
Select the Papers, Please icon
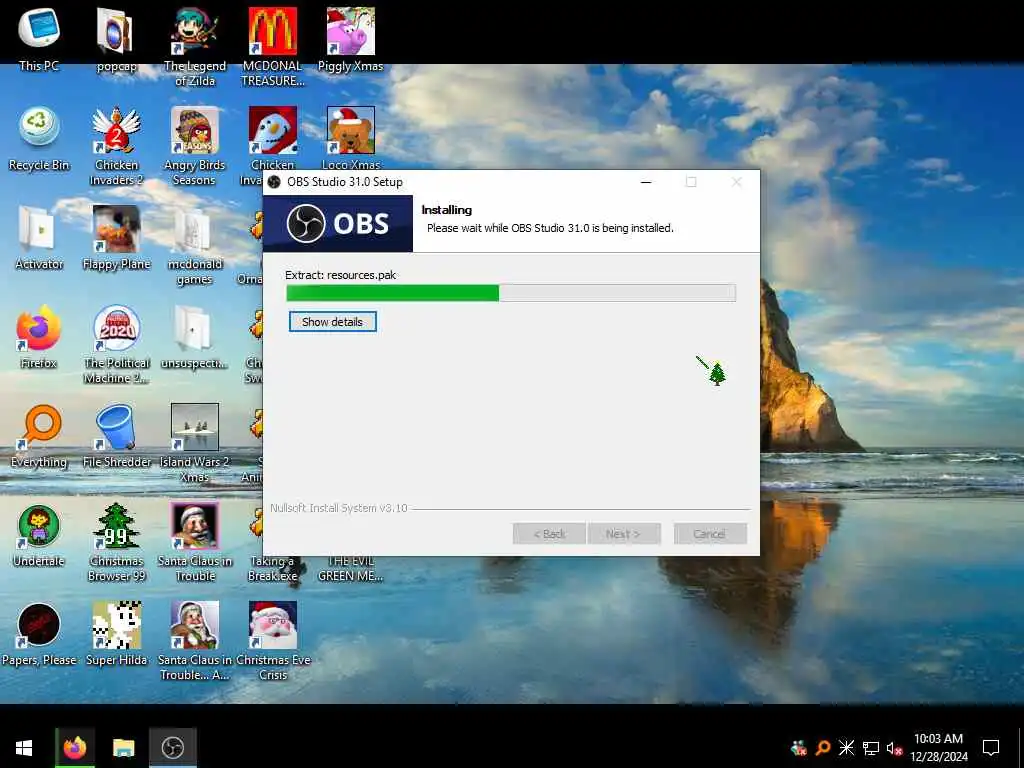pyautogui.click(x=39, y=635)
